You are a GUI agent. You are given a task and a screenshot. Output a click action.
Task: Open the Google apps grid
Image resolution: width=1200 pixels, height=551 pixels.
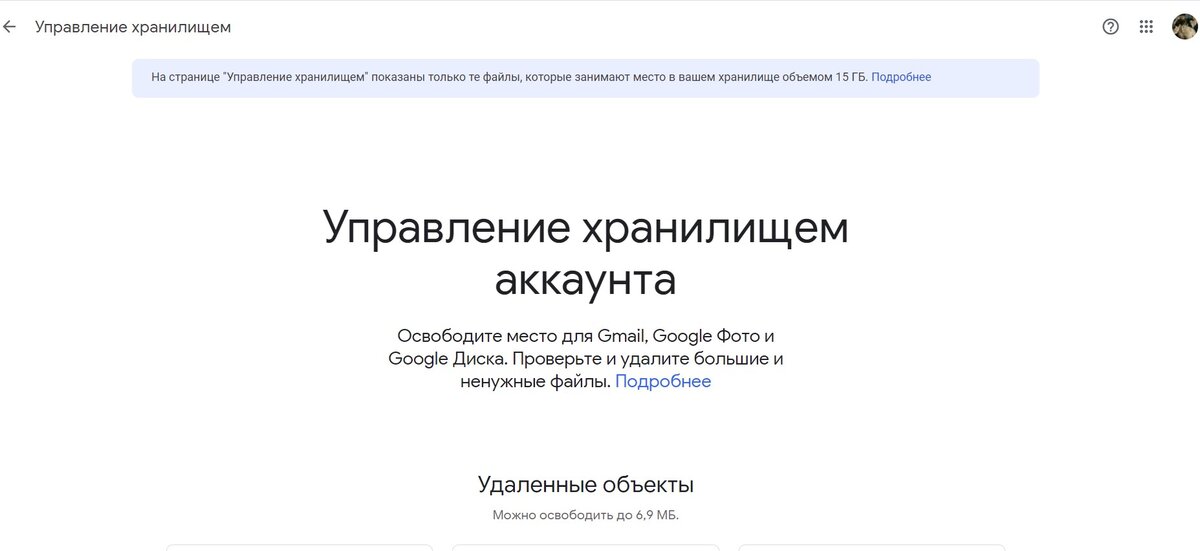click(1147, 27)
